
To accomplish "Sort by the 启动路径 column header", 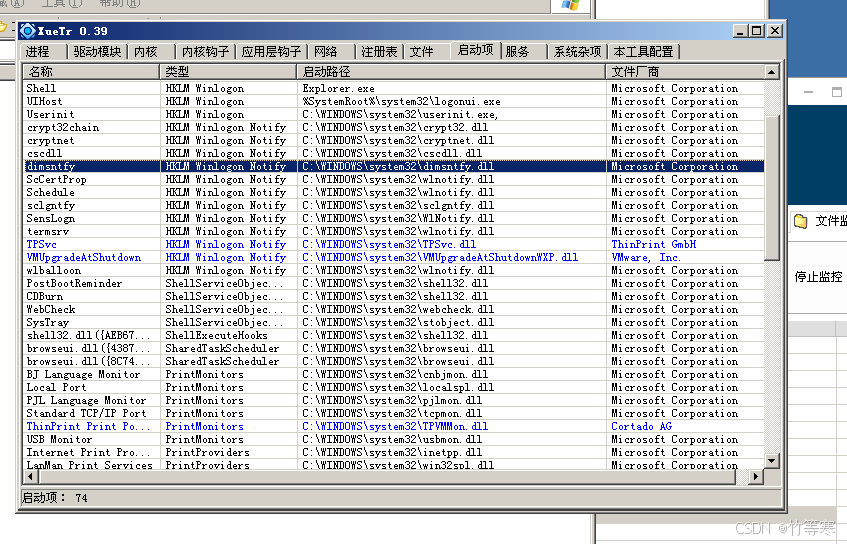I will point(450,72).
